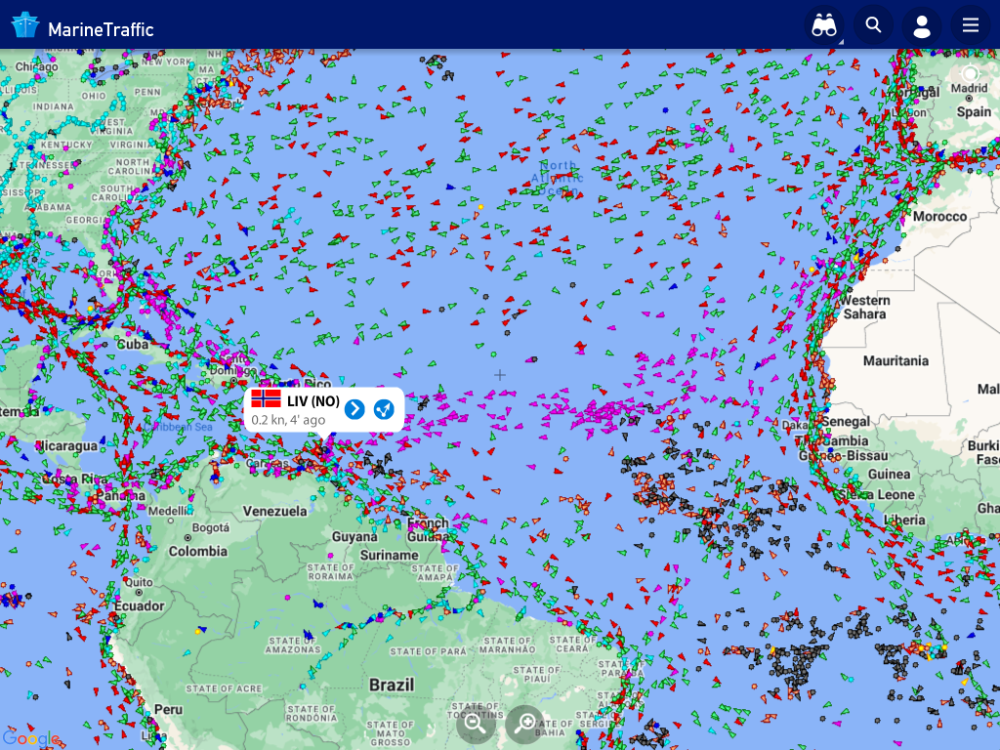Click the Venezuela map label
This screenshot has width=1000, height=750.
tap(275, 511)
